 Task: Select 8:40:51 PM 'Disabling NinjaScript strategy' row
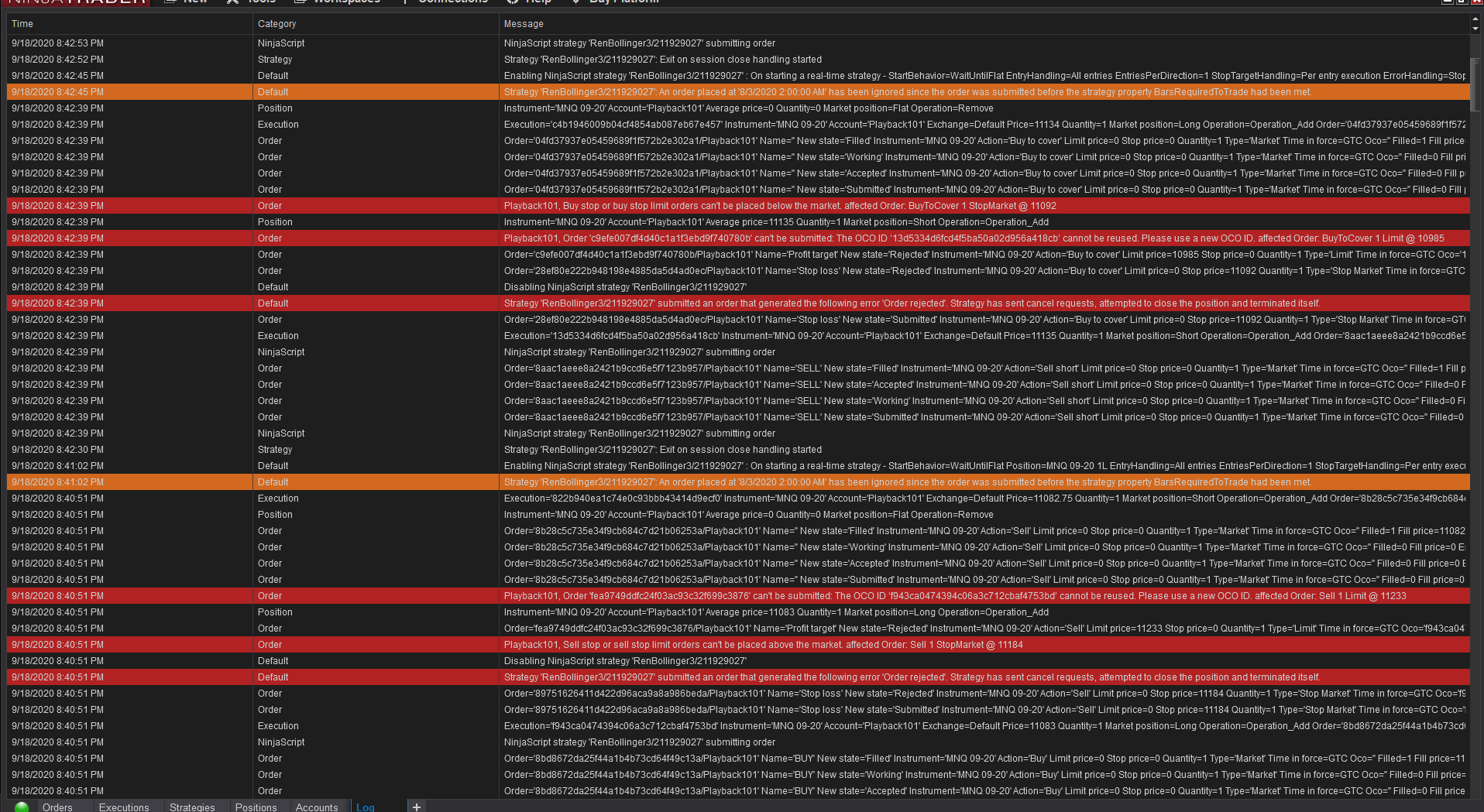click(x=738, y=661)
